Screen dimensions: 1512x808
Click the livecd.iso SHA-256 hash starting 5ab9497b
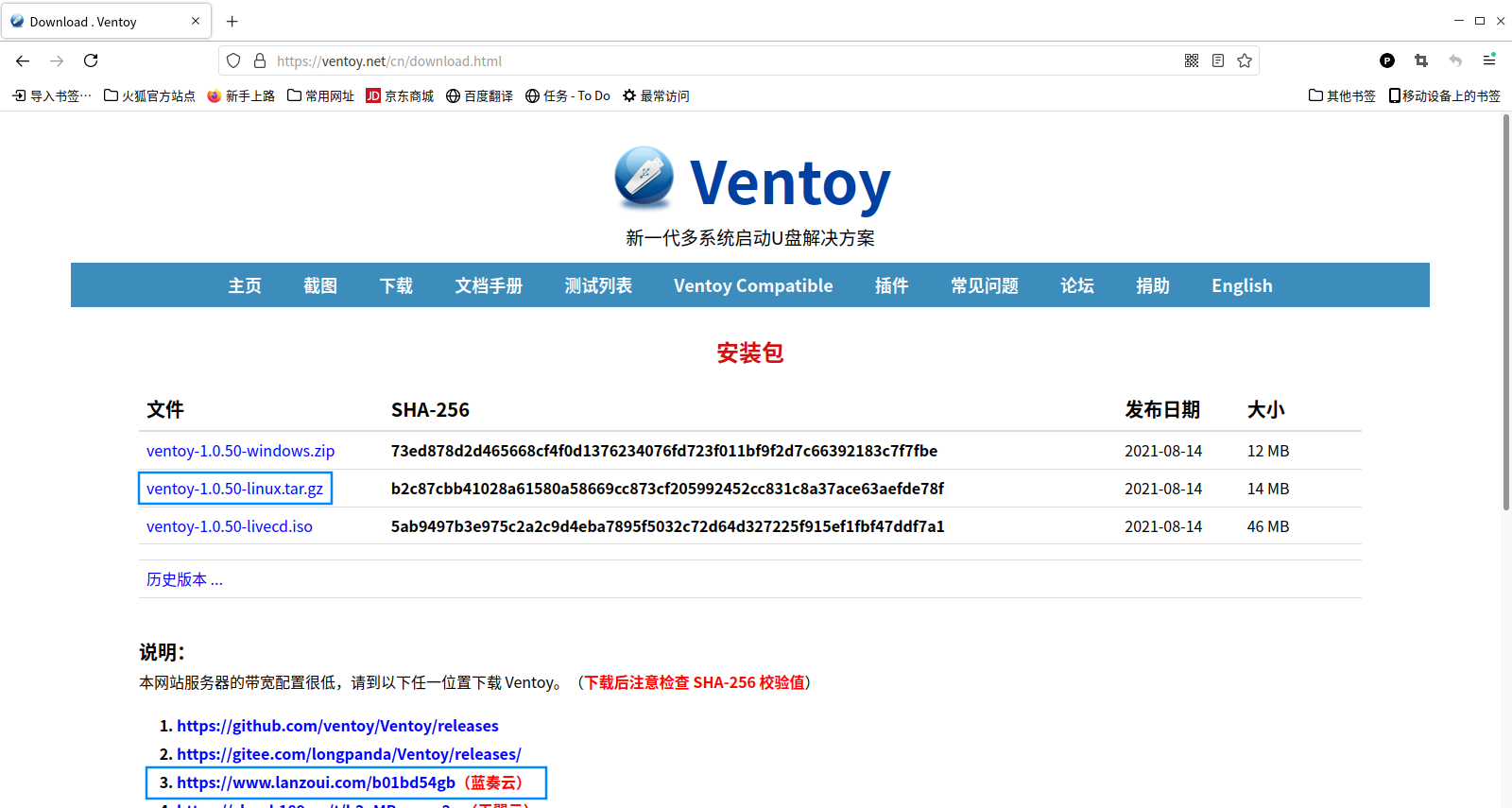click(x=667, y=526)
